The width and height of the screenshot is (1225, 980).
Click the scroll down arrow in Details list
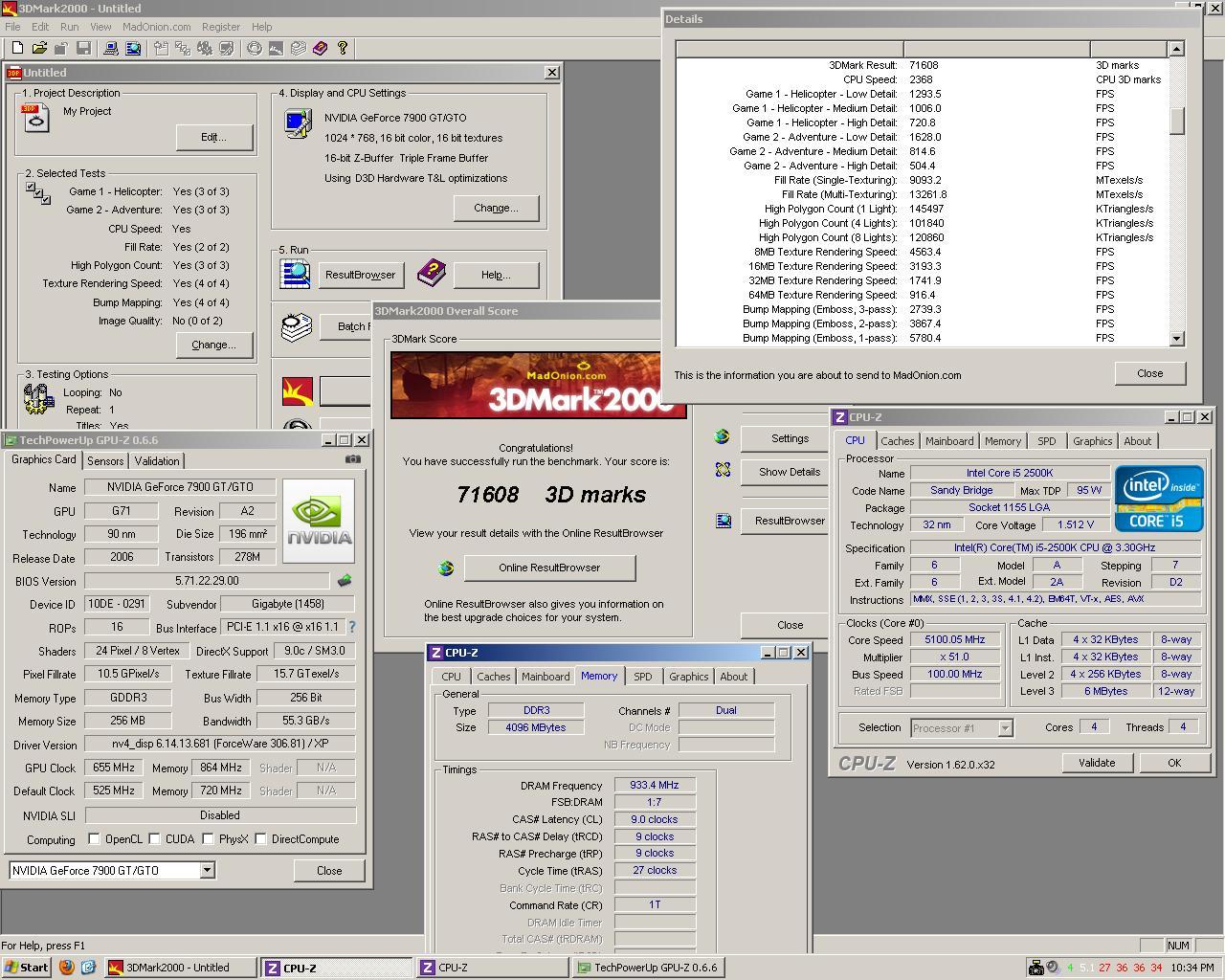pyautogui.click(x=1177, y=338)
